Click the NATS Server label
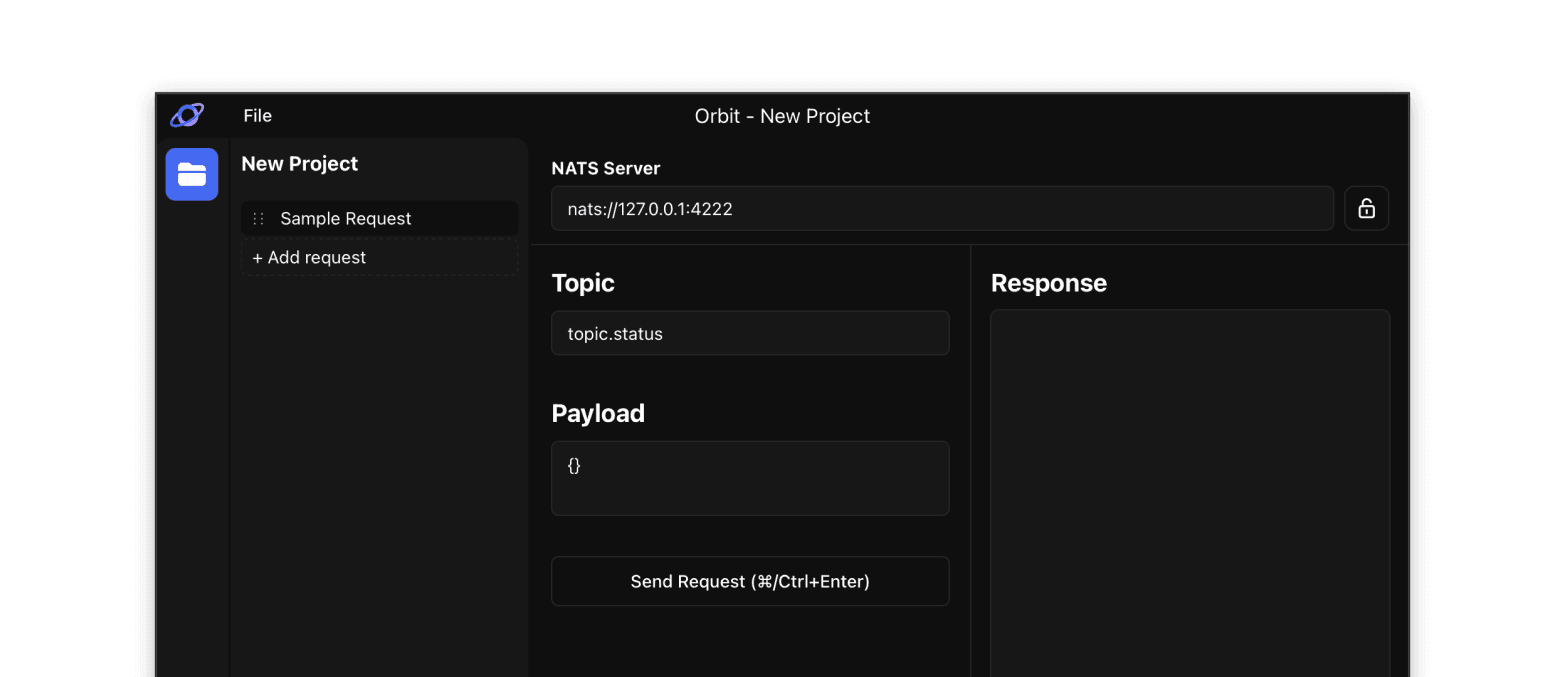 click(x=605, y=169)
